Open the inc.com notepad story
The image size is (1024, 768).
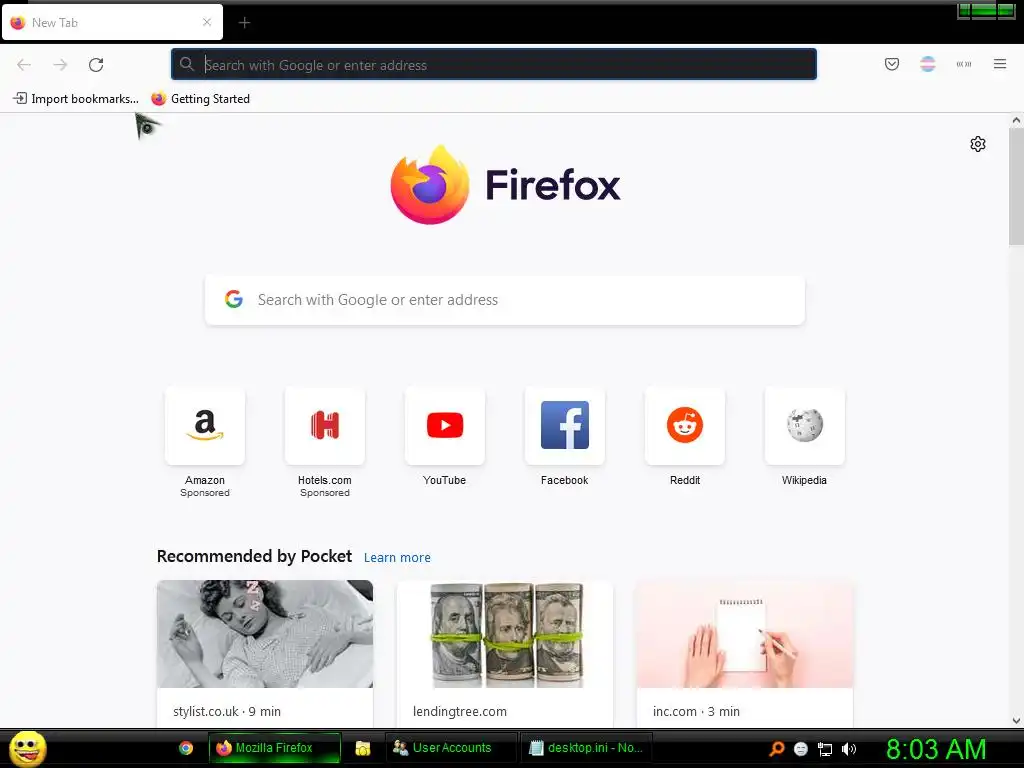click(x=744, y=653)
